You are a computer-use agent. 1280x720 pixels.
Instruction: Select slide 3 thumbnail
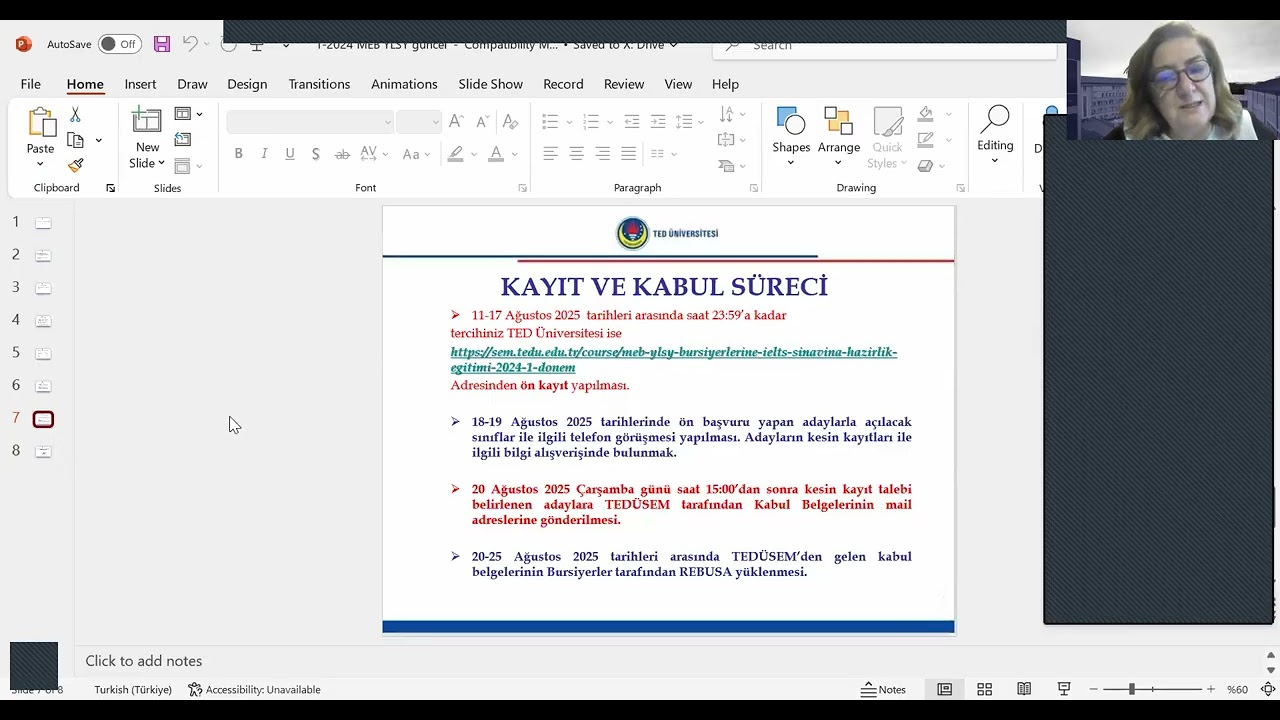[x=43, y=288]
